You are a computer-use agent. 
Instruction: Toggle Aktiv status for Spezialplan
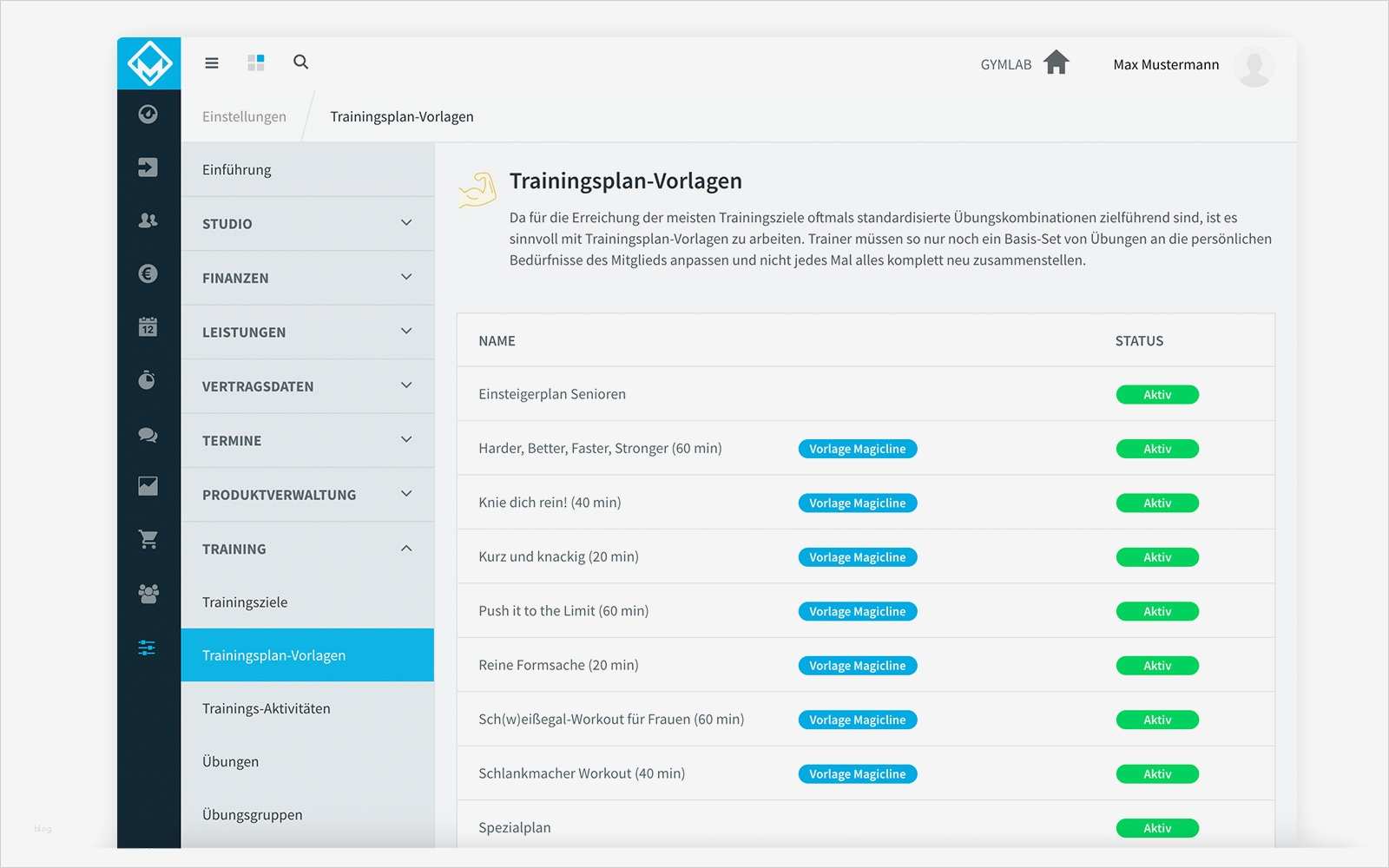(x=1157, y=827)
